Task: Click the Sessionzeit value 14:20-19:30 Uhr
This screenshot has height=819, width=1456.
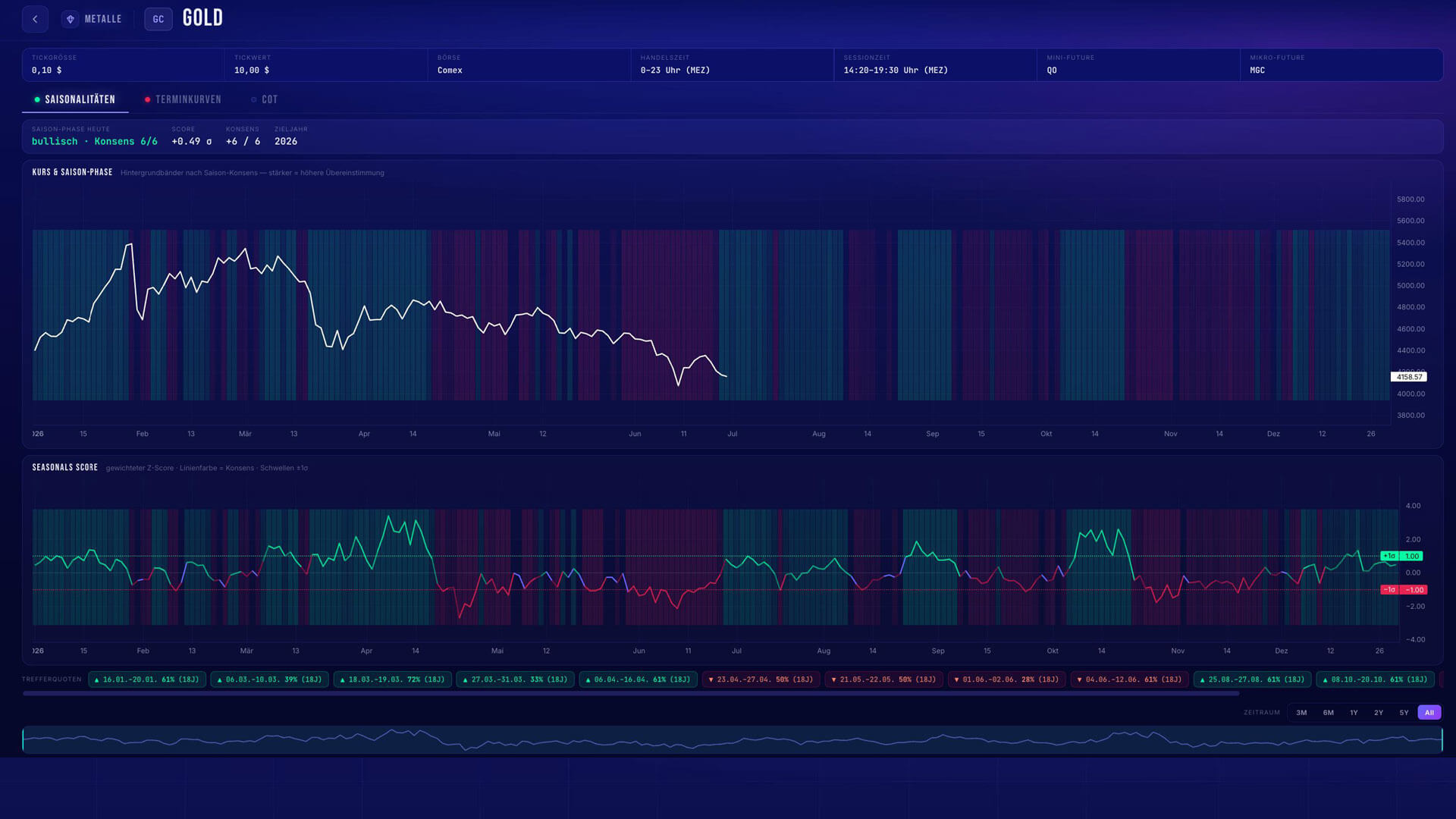Action: pos(896,71)
